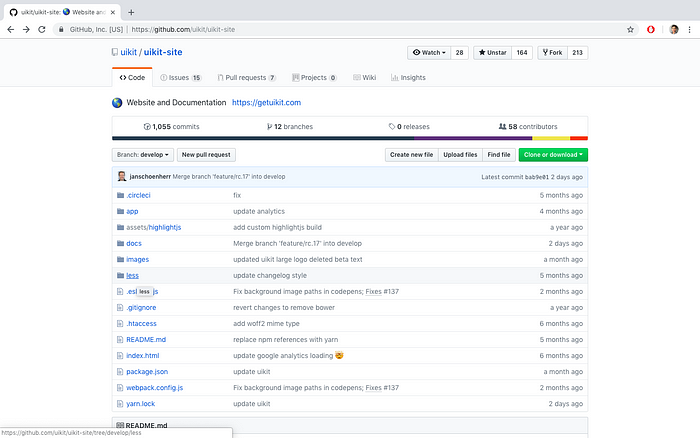Select the Code tab
The width and height of the screenshot is (700, 438).
coord(132,77)
